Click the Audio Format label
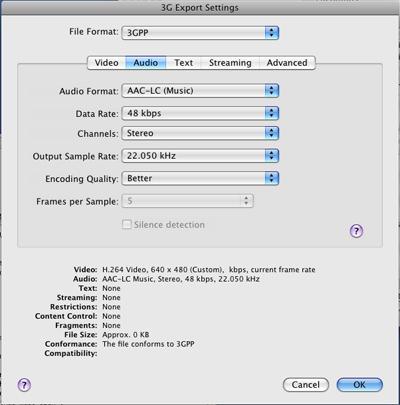The height and width of the screenshot is (405, 400). [89, 91]
